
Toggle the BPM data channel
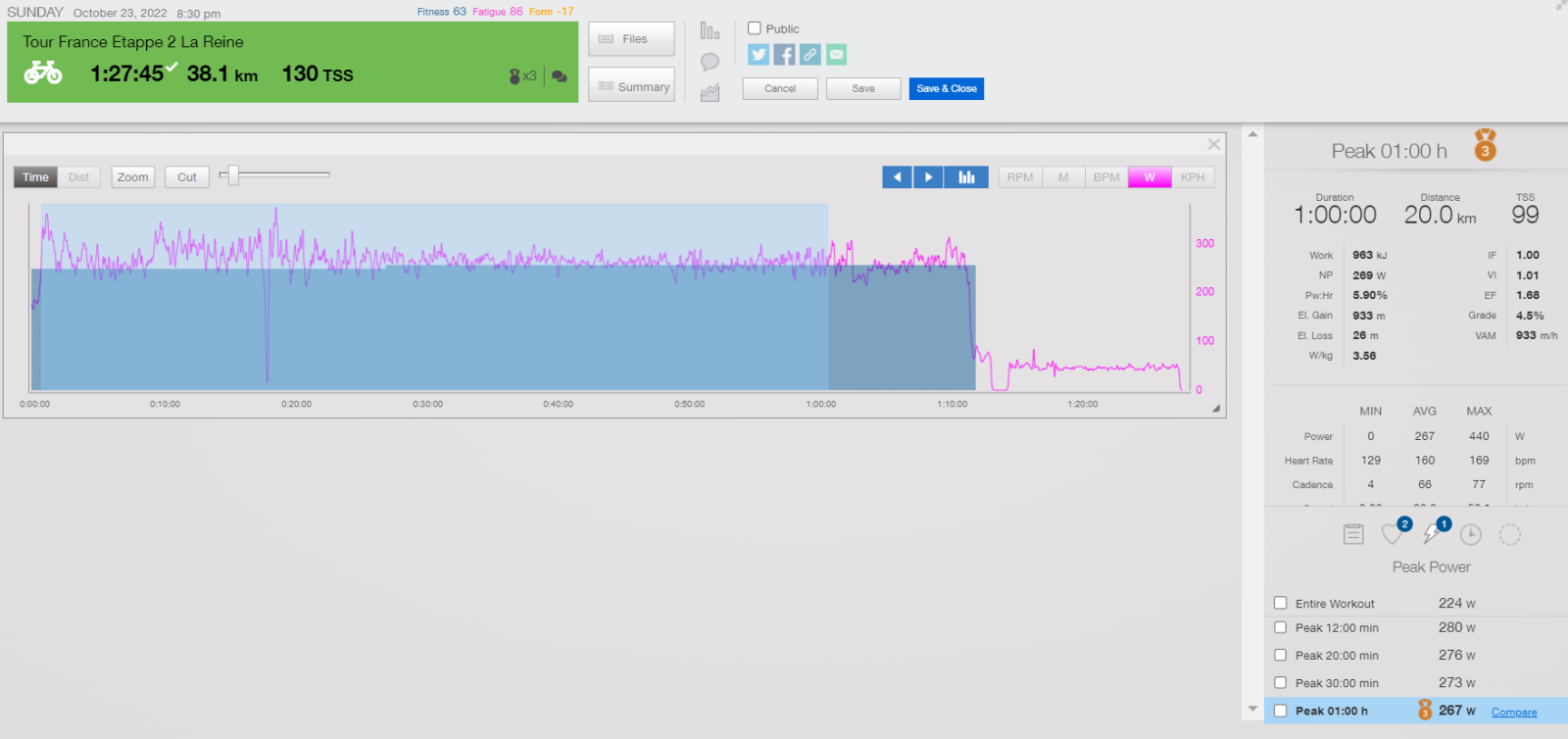pos(1106,177)
